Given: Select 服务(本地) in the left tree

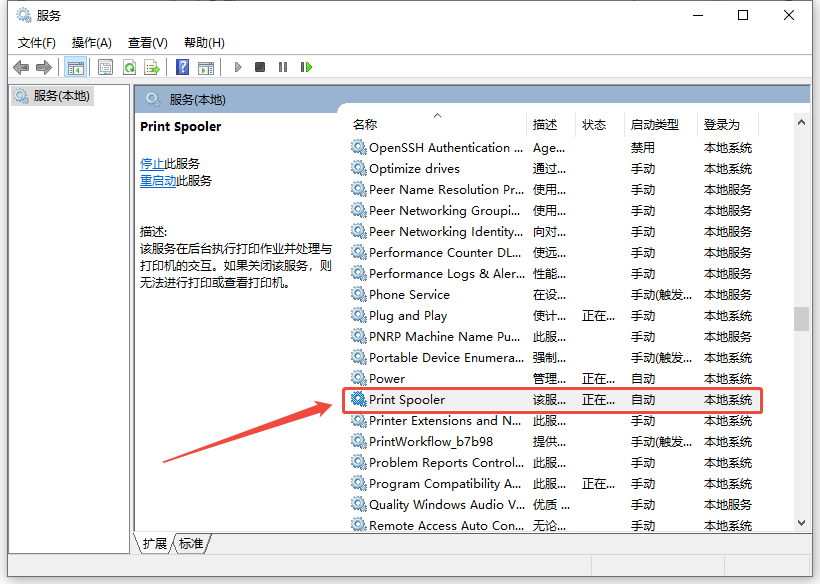Looking at the screenshot, I should (52, 96).
